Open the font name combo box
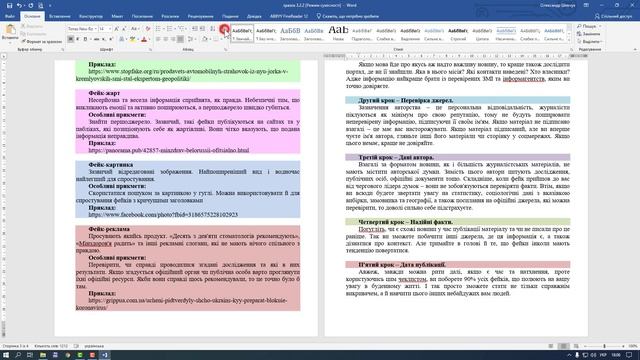 click(x=82, y=29)
